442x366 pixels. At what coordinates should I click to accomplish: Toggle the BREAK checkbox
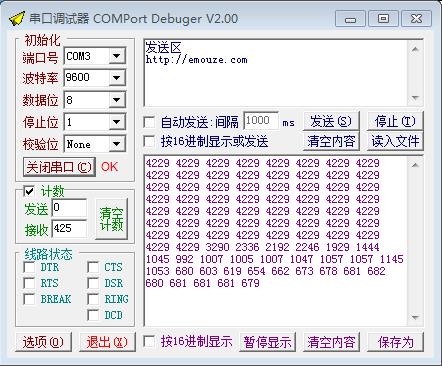(29, 299)
